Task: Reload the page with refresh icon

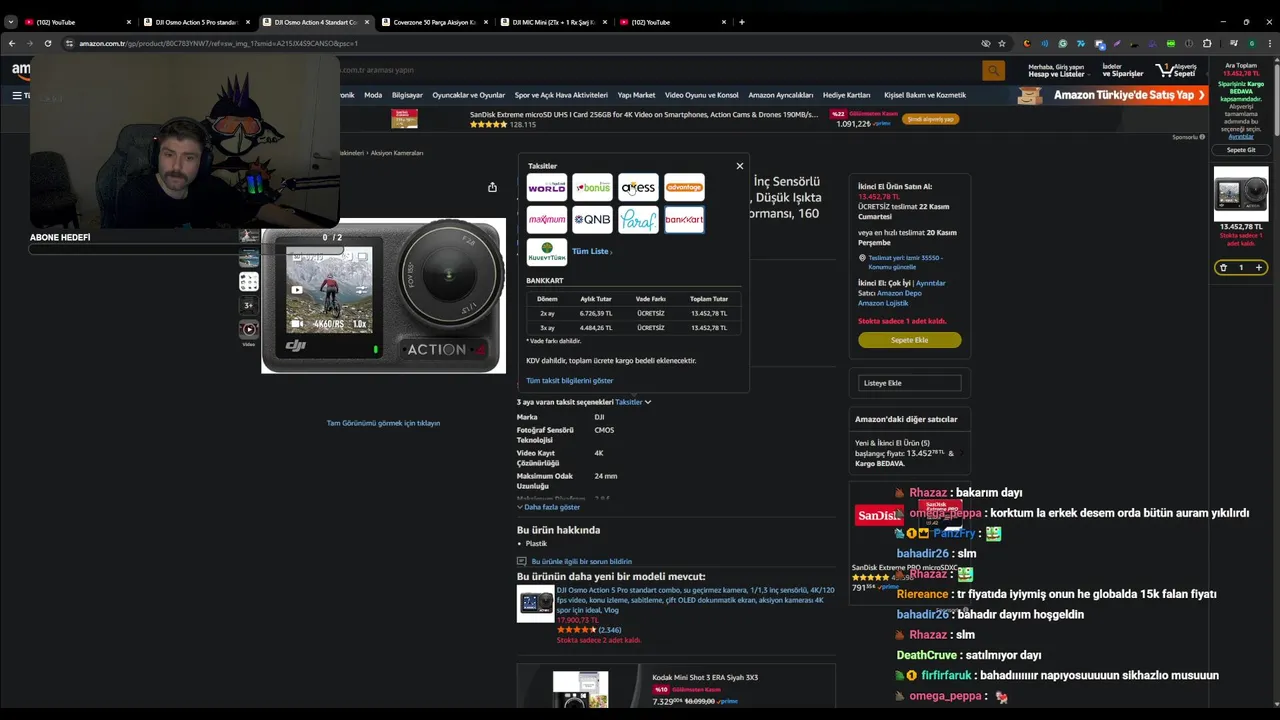Action: 47,43
